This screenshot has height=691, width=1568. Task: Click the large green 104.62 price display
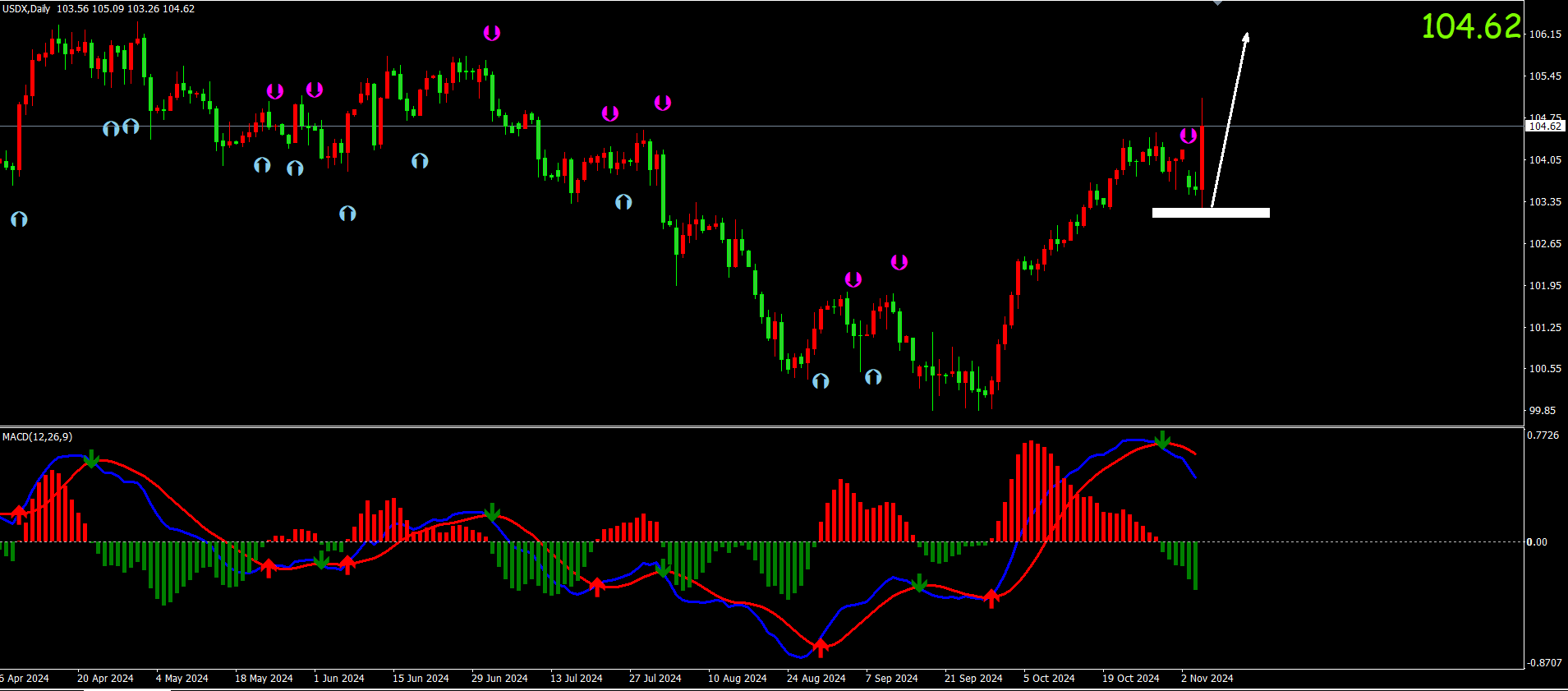click(x=1470, y=26)
